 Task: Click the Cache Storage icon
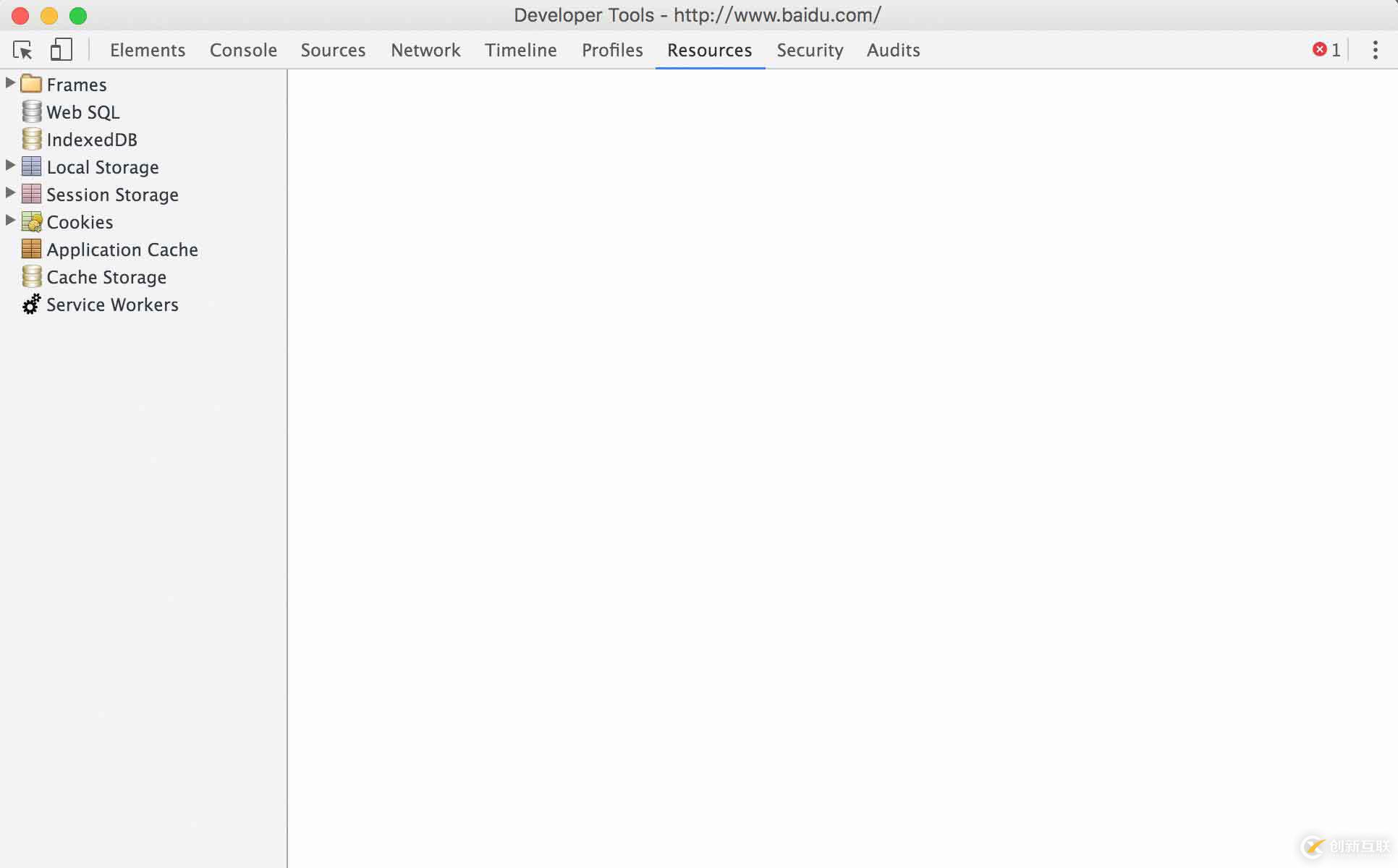(32, 276)
